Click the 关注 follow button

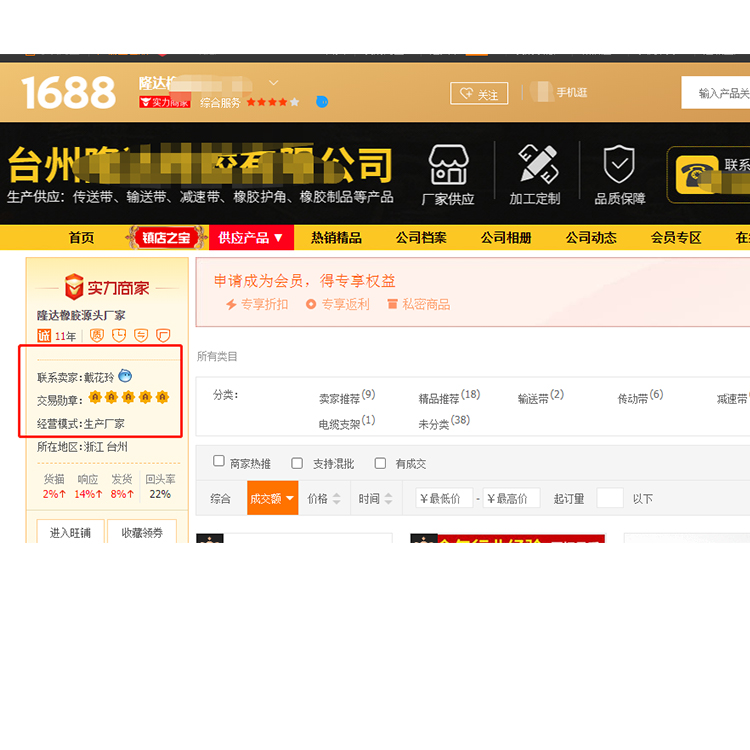479,93
